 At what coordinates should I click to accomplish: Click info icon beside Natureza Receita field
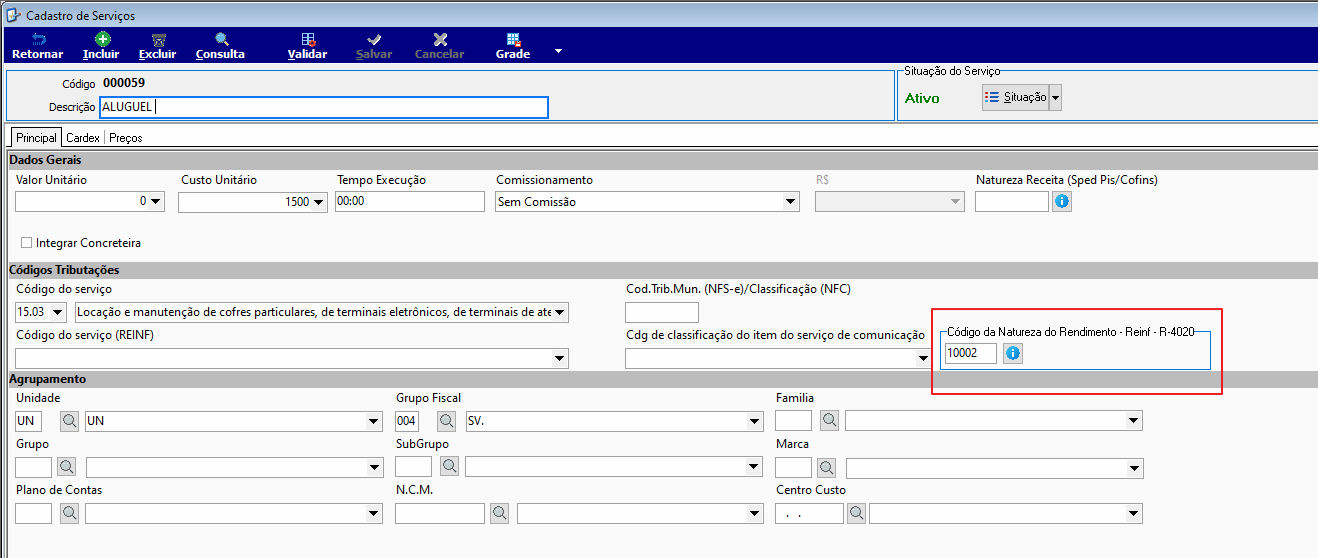pyautogui.click(x=1062, y=201)
